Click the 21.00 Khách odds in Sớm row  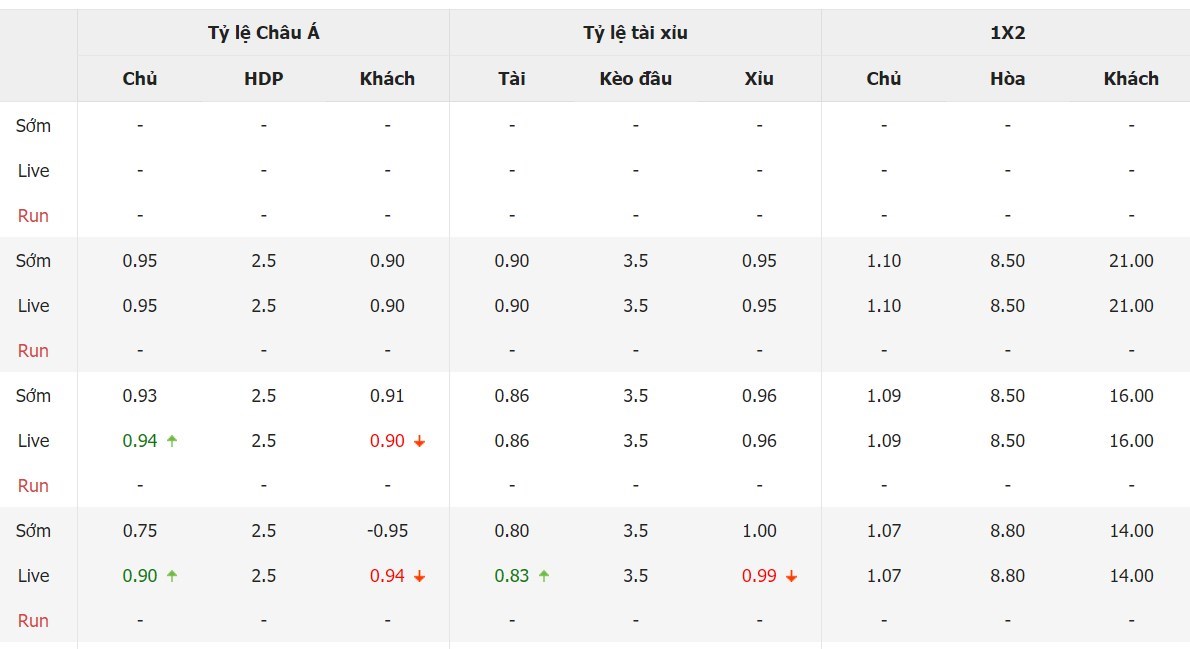(x=1131, y=260)
